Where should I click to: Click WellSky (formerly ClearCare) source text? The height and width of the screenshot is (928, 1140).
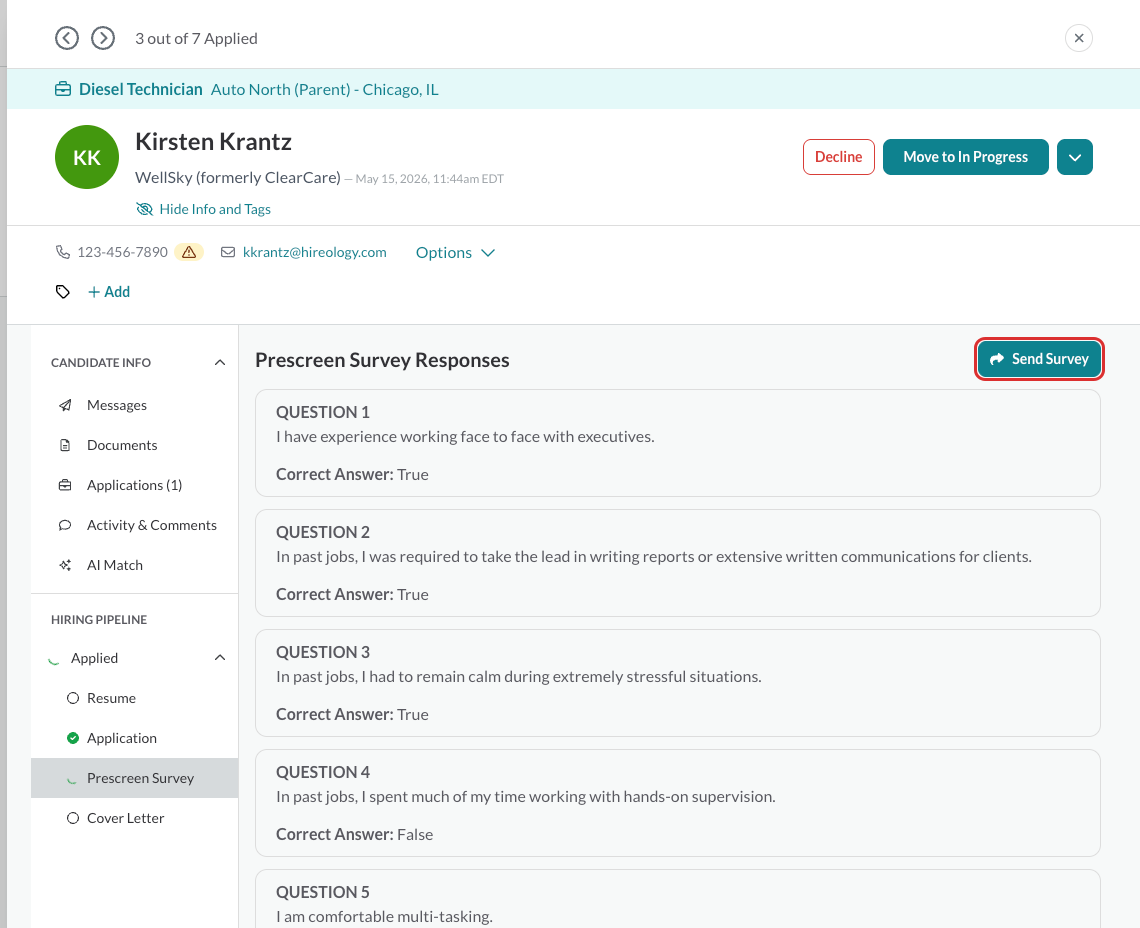pyautogui.click(x=238, y=177)
